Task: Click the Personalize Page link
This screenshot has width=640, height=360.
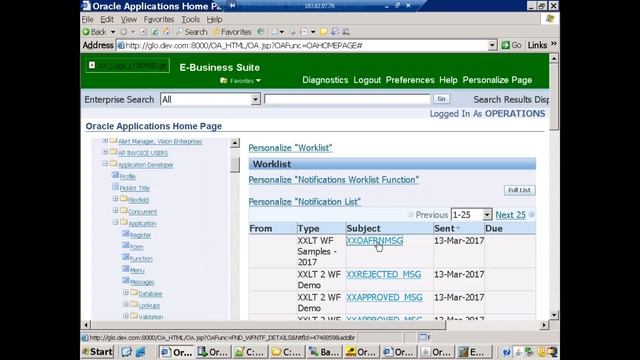Action: click(x=497, y=80)
